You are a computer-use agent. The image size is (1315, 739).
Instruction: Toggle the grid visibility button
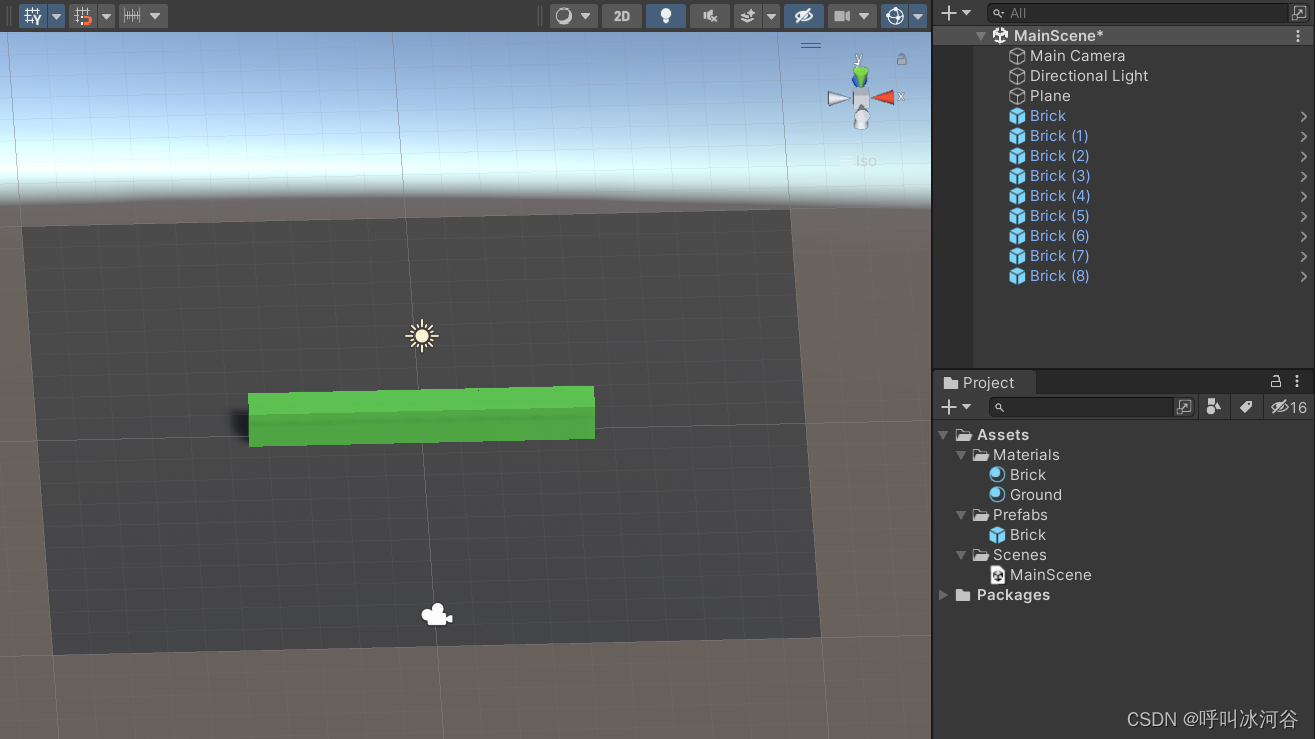pyautogui.click(x=33, y=16)
